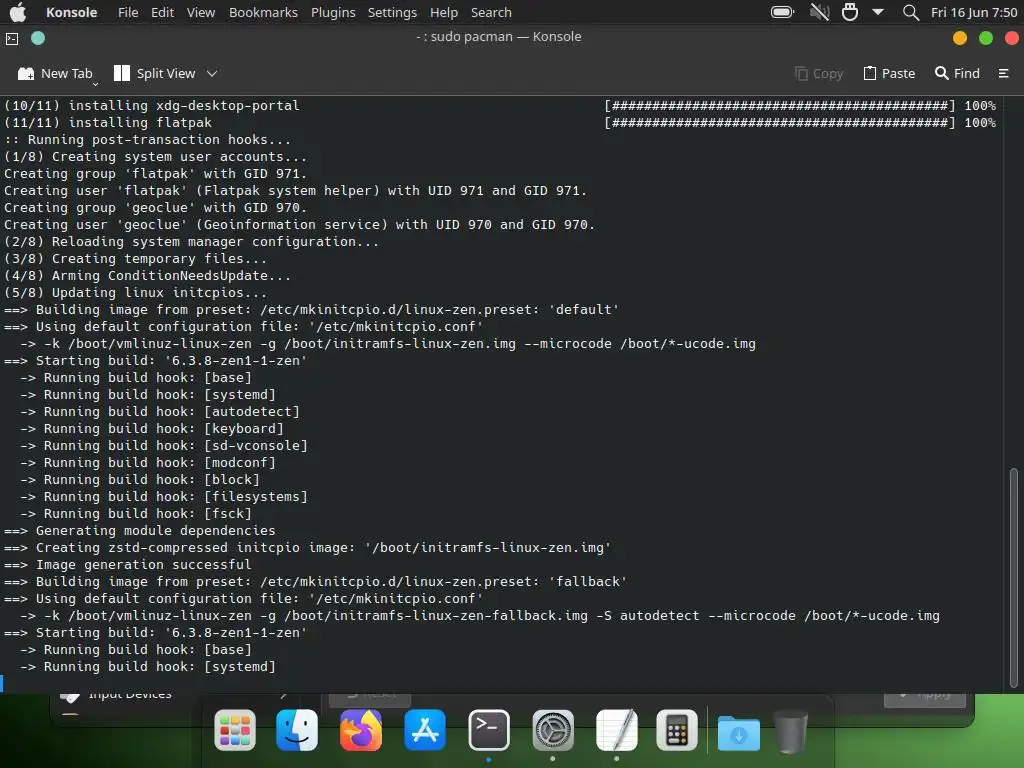Click the muted volume icon
This screenshot has height=768, width=1024.
[x=819, y=12]
